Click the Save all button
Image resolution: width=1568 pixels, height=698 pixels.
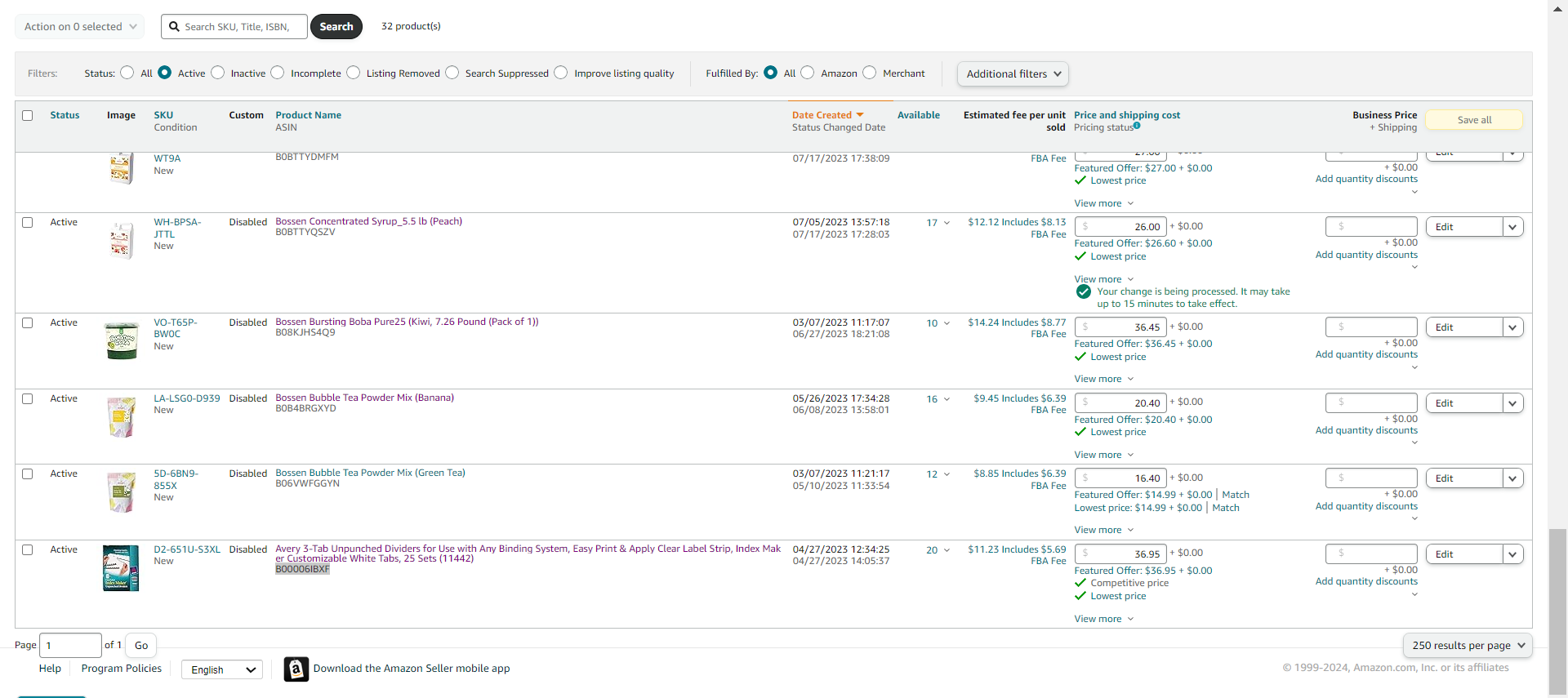[x=1474, y=120]
